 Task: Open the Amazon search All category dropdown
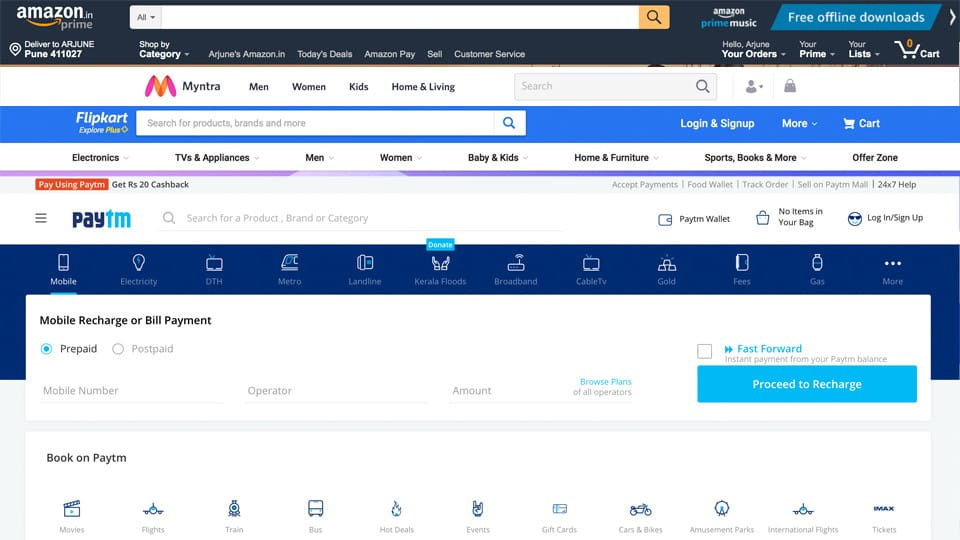(146, 17)
